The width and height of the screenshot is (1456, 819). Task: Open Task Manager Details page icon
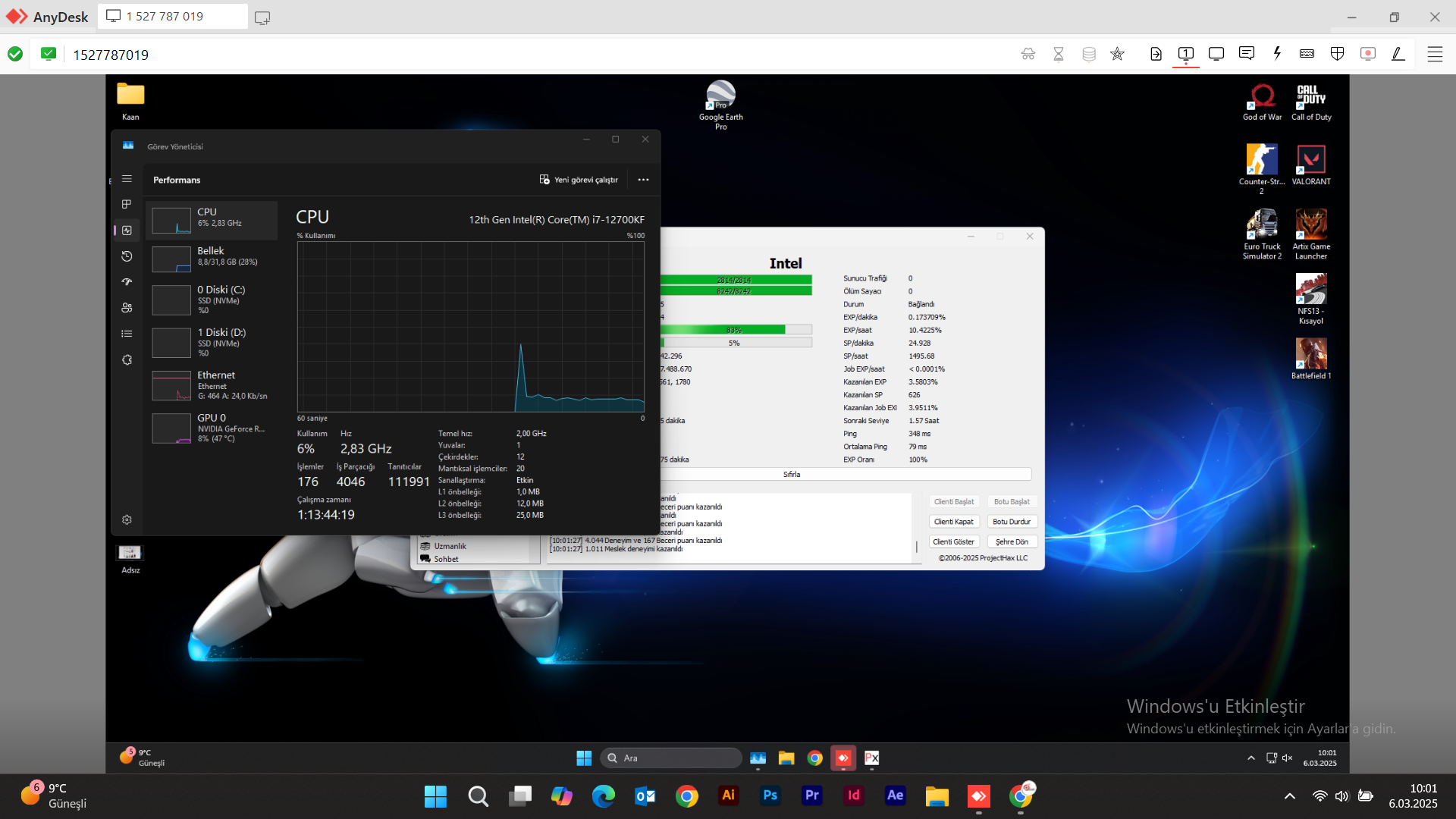click(127, 334)
